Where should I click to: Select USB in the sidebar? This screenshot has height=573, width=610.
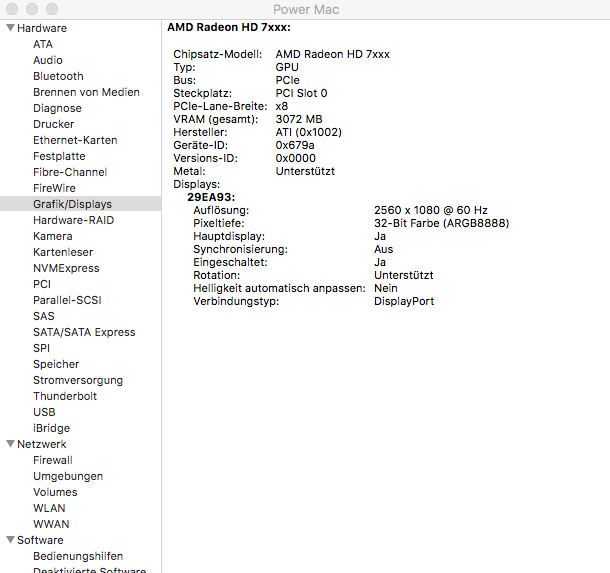tap(44, 412)
